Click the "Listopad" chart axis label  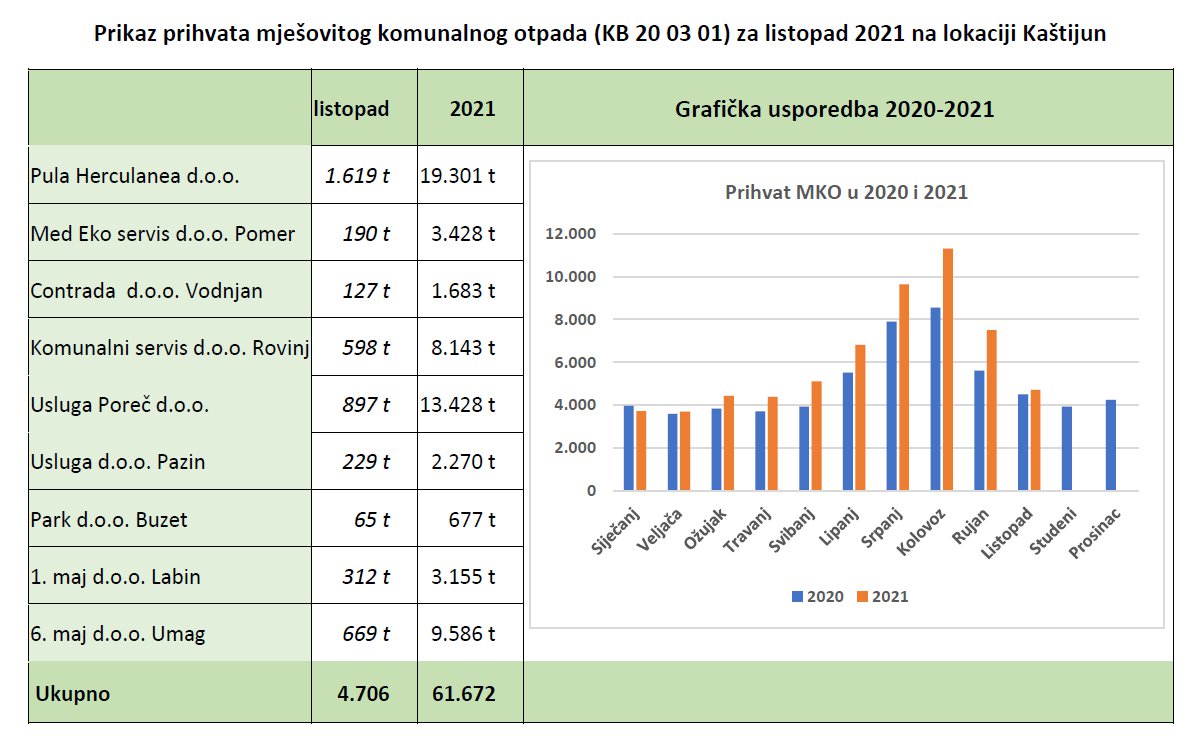click(1007, 533)
